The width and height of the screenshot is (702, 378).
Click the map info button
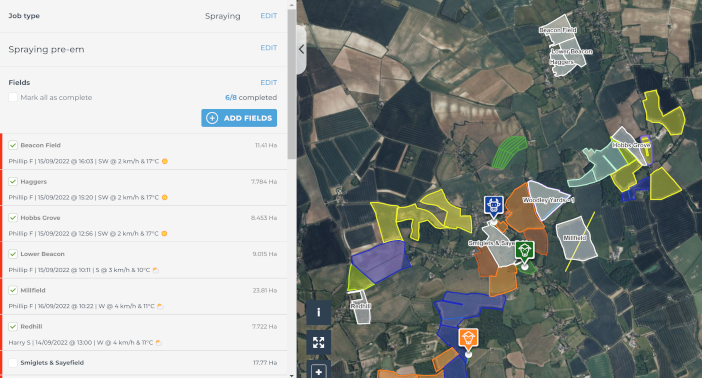[318, 312]
